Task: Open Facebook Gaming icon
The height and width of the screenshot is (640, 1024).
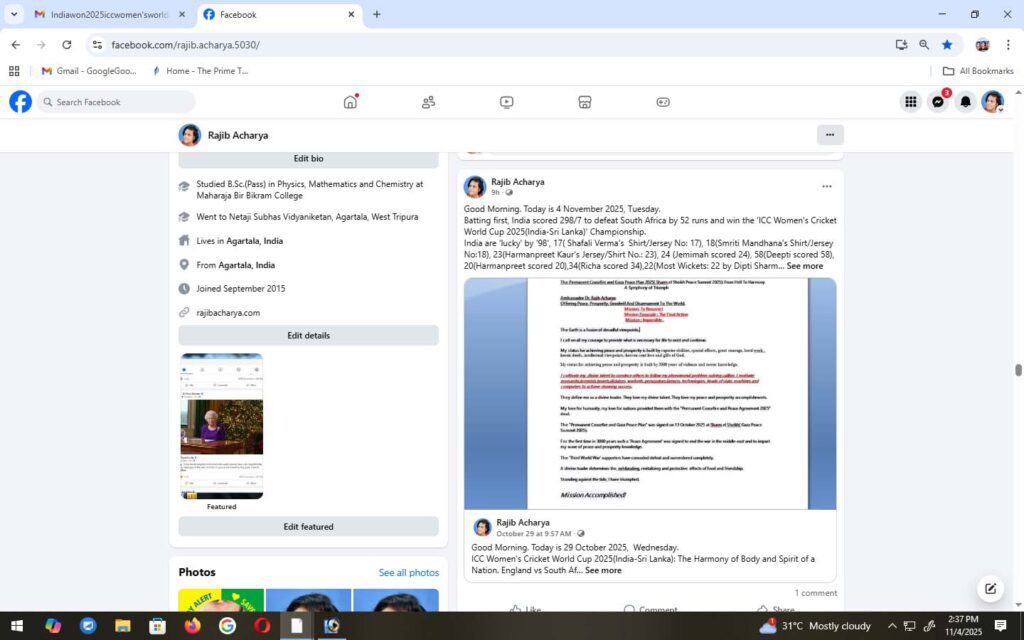Action: click(x=663, y=102)
